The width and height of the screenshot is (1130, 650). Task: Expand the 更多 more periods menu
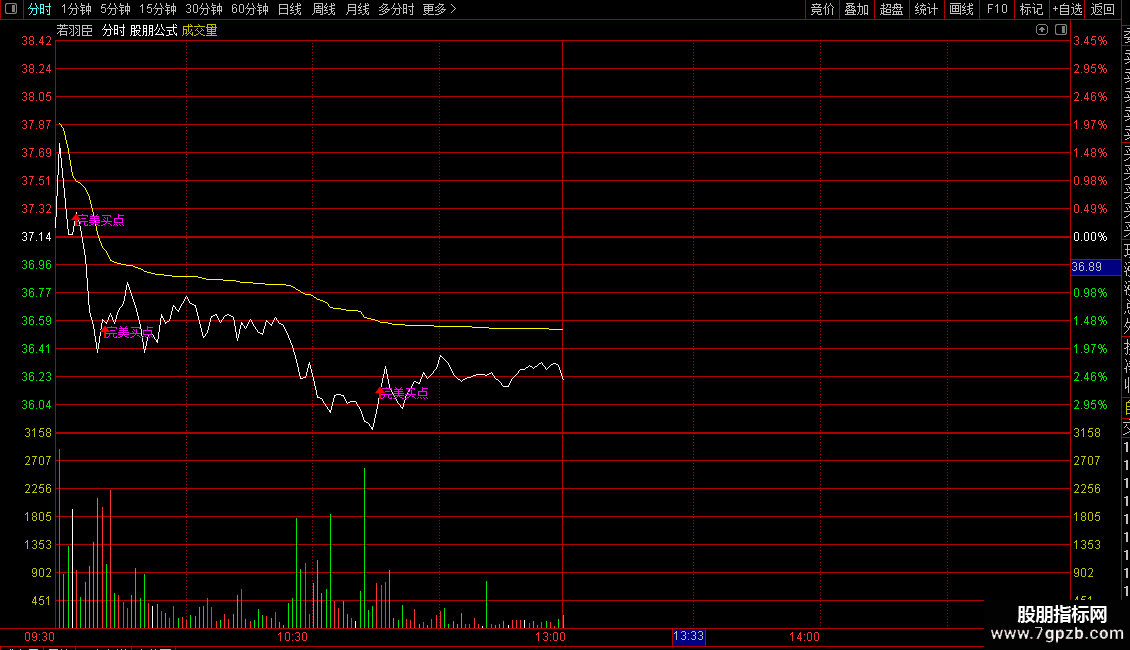439,9
